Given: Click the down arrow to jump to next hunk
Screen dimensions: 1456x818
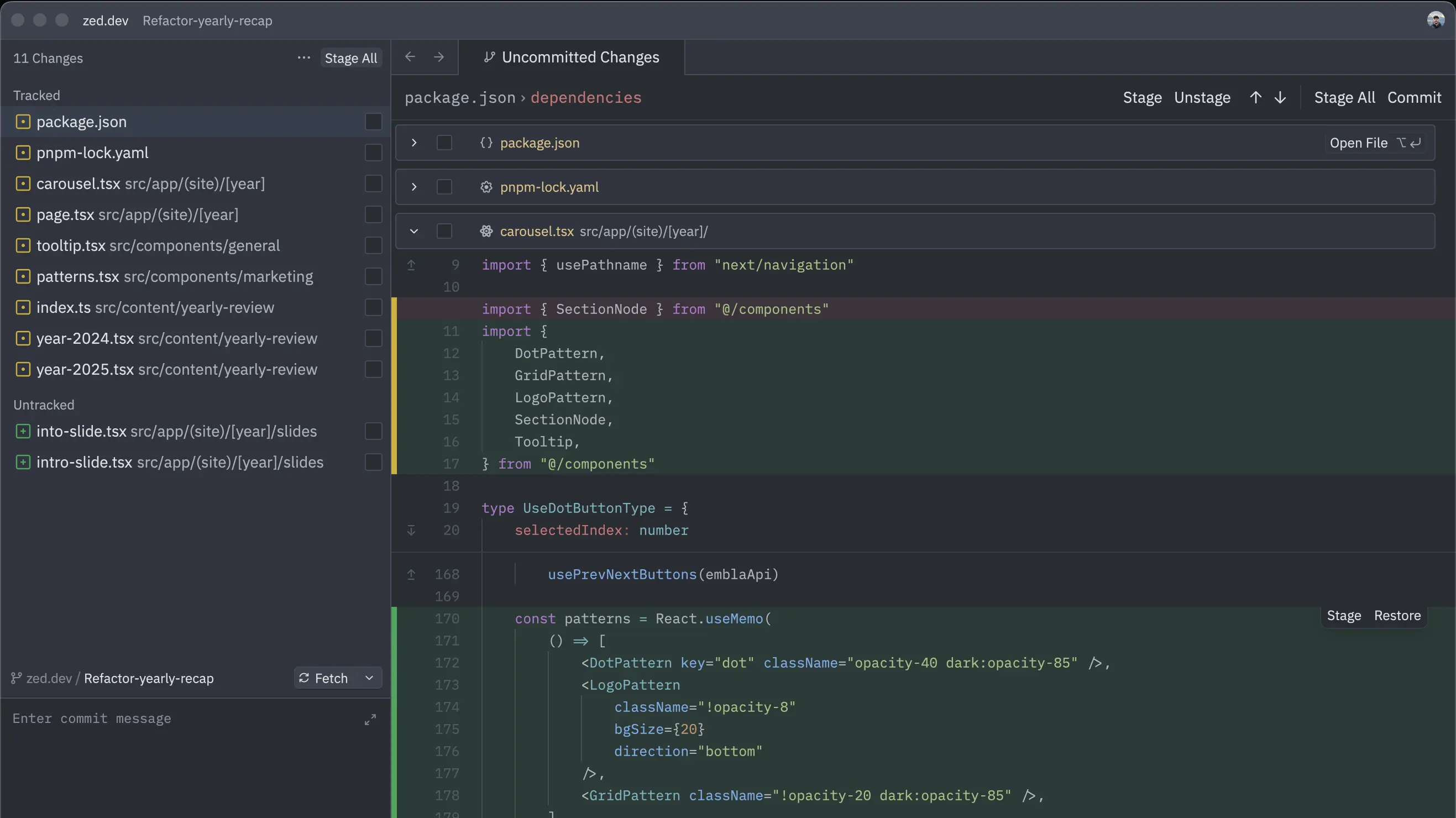Looking at the screenshot, I should coord(1280,97).
